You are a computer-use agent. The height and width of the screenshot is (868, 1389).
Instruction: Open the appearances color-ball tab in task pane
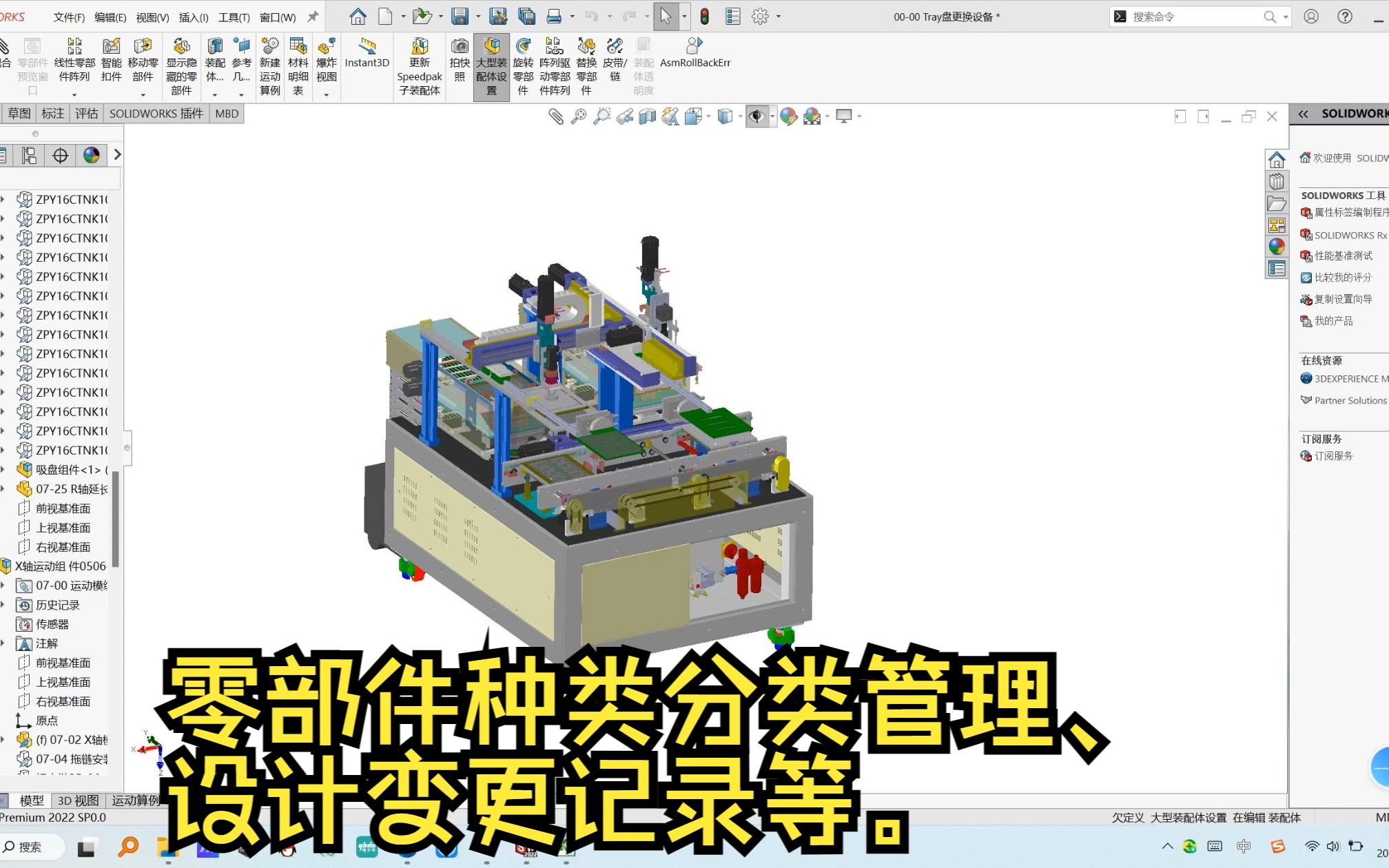click(1277, 247)
